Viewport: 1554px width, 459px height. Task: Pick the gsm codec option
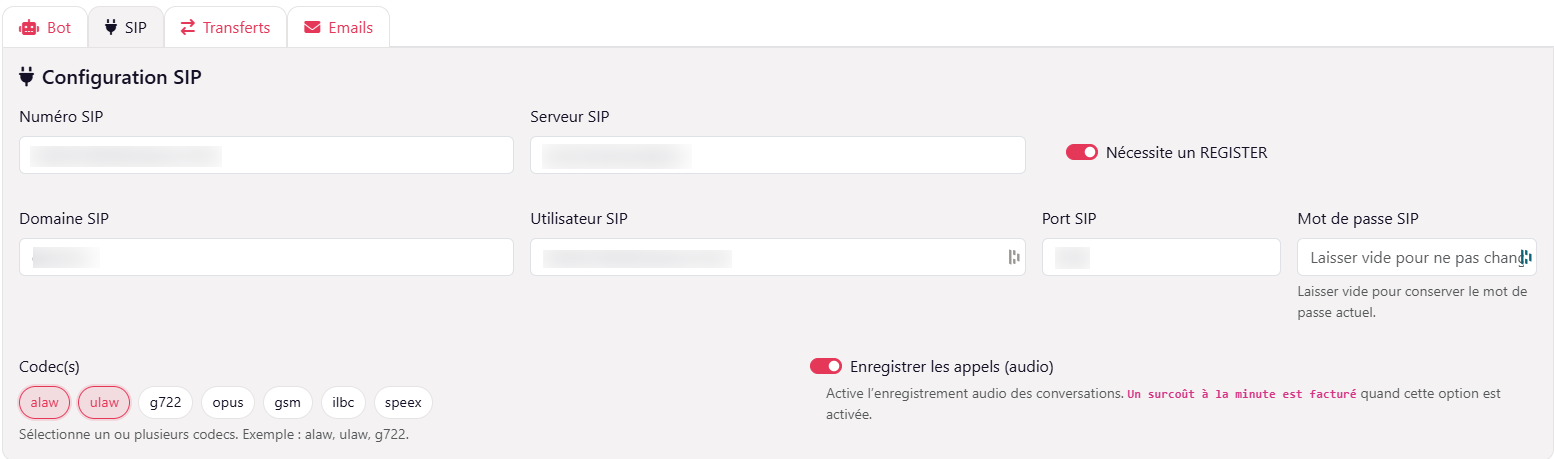(289, 402)
